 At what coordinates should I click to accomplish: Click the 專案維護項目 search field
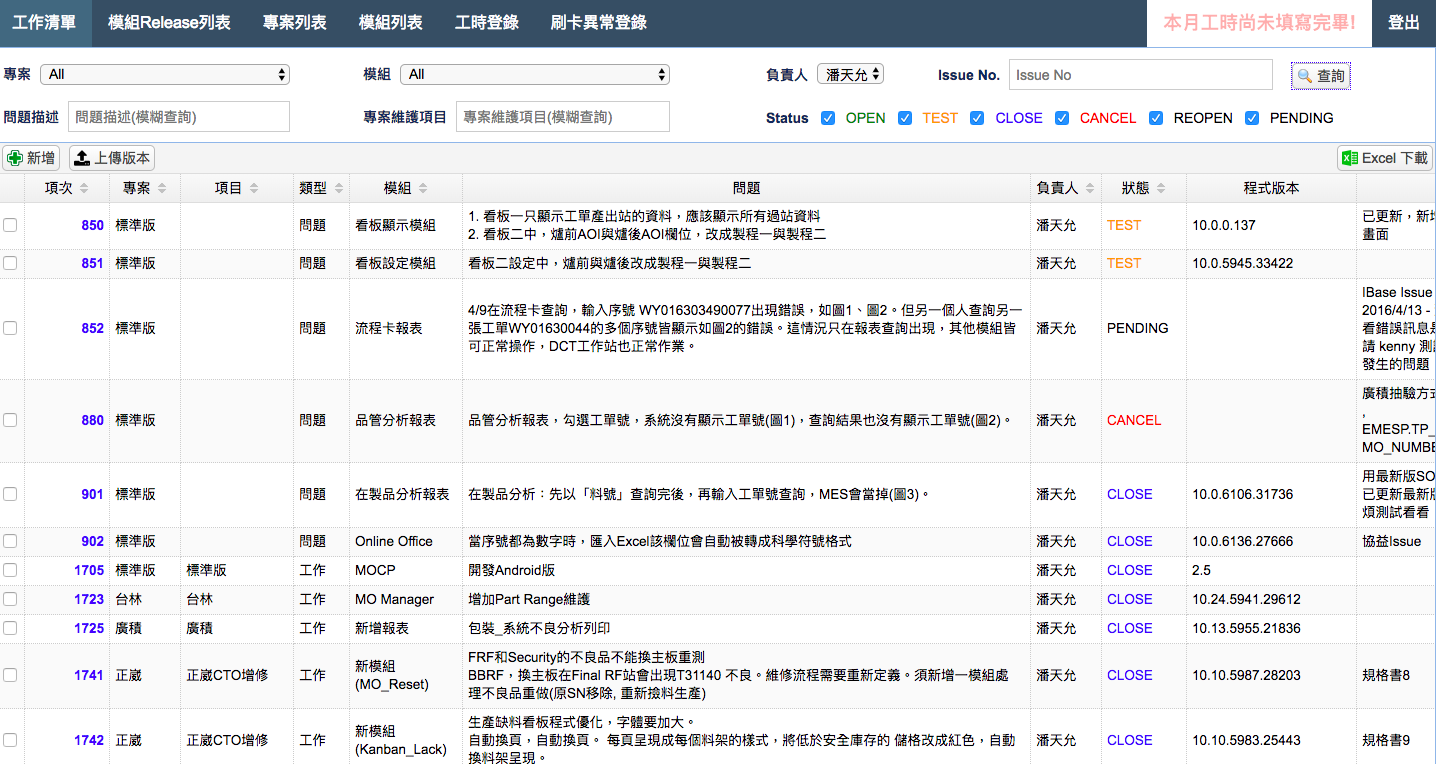click(563, 117)
